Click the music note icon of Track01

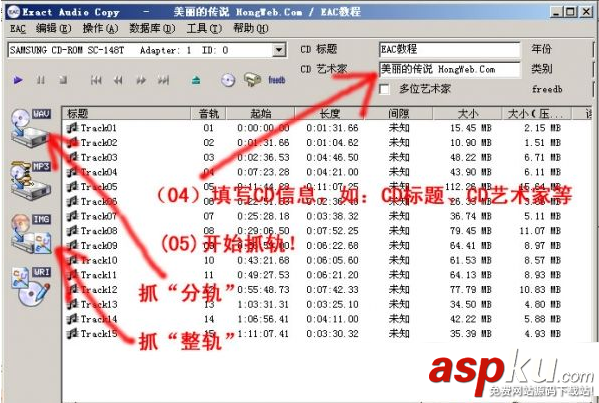[x=72, y=128]
